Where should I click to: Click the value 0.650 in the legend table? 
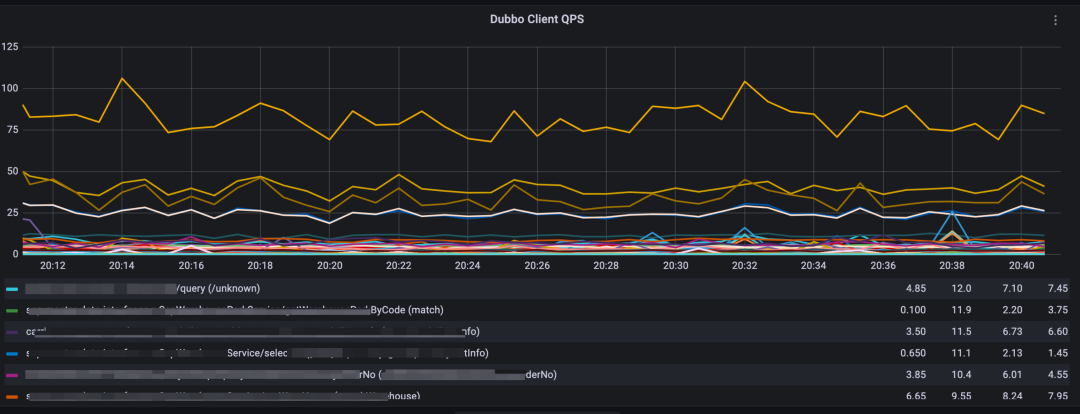(x=913, y=353)
